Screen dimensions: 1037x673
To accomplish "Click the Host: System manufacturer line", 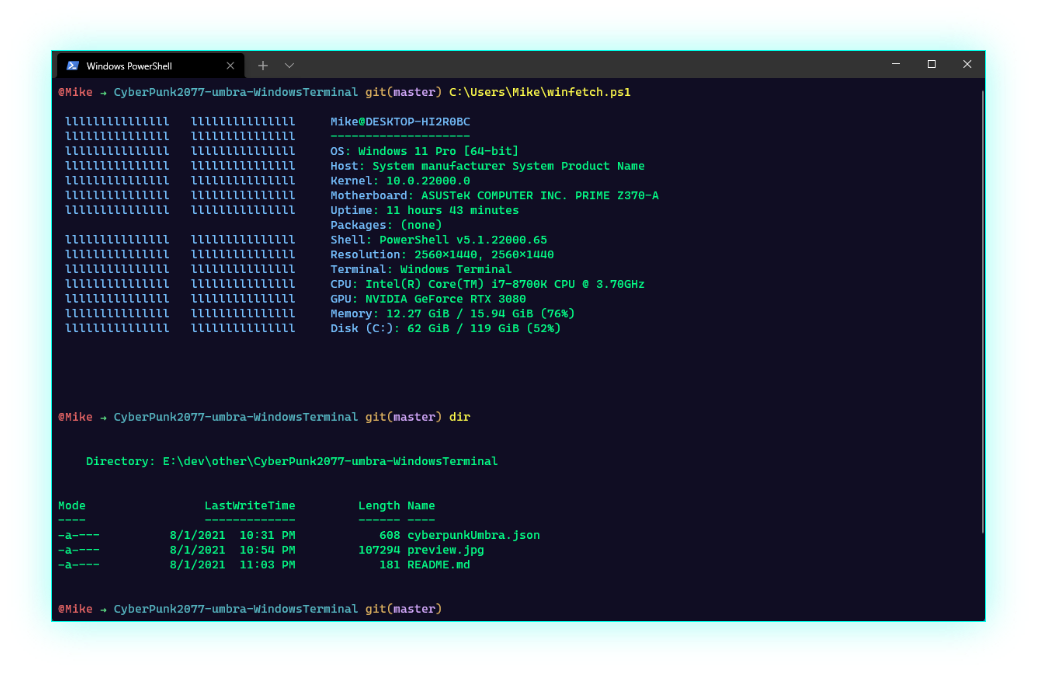I will click(487, 166).
